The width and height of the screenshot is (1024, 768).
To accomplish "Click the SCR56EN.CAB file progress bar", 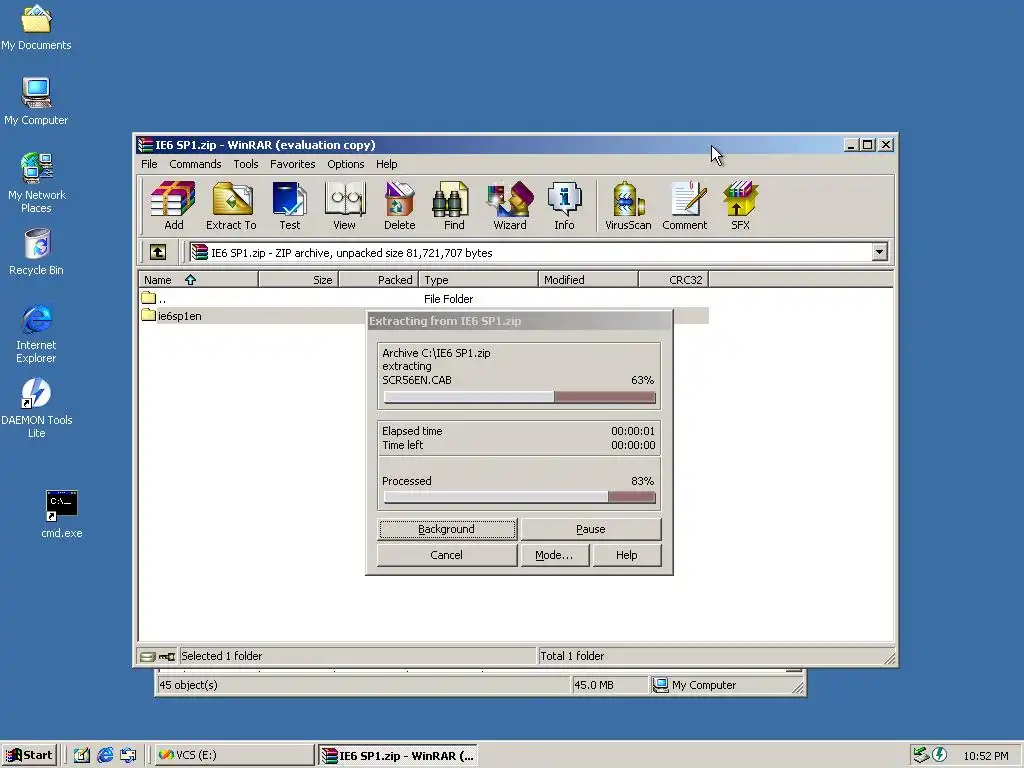I will 519,397.
